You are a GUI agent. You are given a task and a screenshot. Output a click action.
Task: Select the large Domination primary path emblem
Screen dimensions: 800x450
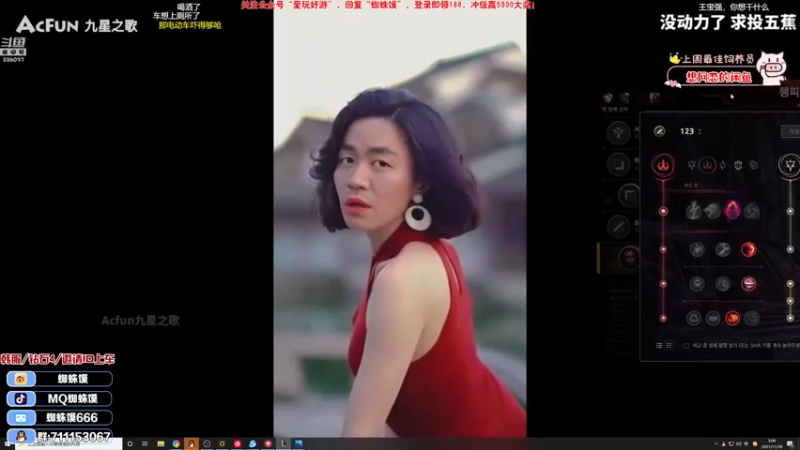[x=663, y=165]
